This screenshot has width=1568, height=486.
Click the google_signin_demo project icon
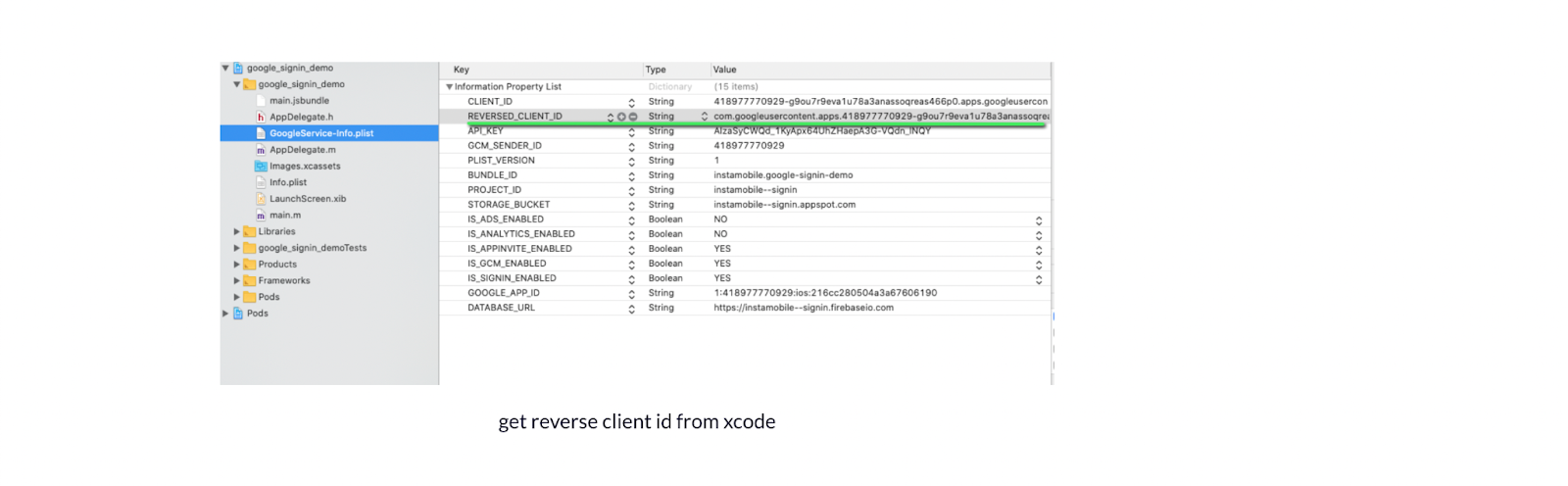tap(238, 69)
